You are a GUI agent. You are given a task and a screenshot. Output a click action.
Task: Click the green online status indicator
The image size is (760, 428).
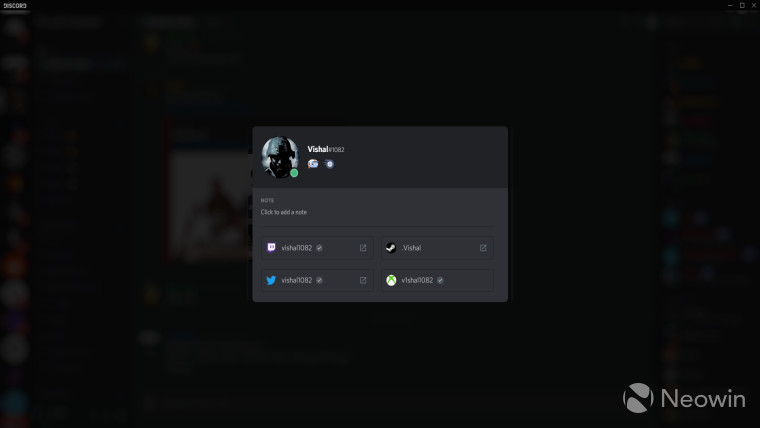[x=294, y=173]
